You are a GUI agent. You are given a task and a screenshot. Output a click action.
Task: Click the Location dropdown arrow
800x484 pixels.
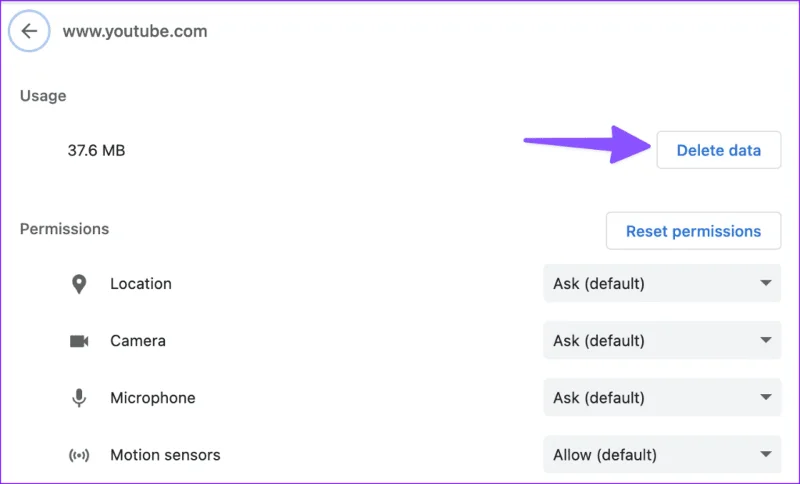(765, 283)
